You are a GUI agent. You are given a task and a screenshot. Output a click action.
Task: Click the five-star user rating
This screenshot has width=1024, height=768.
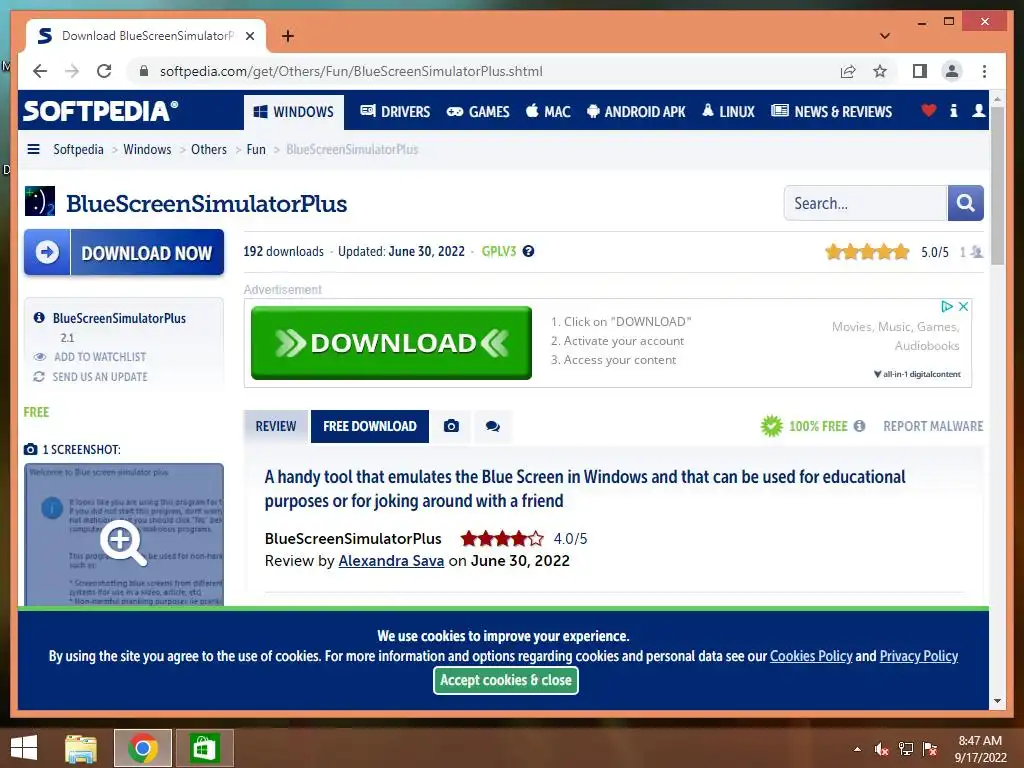(867, 252)
